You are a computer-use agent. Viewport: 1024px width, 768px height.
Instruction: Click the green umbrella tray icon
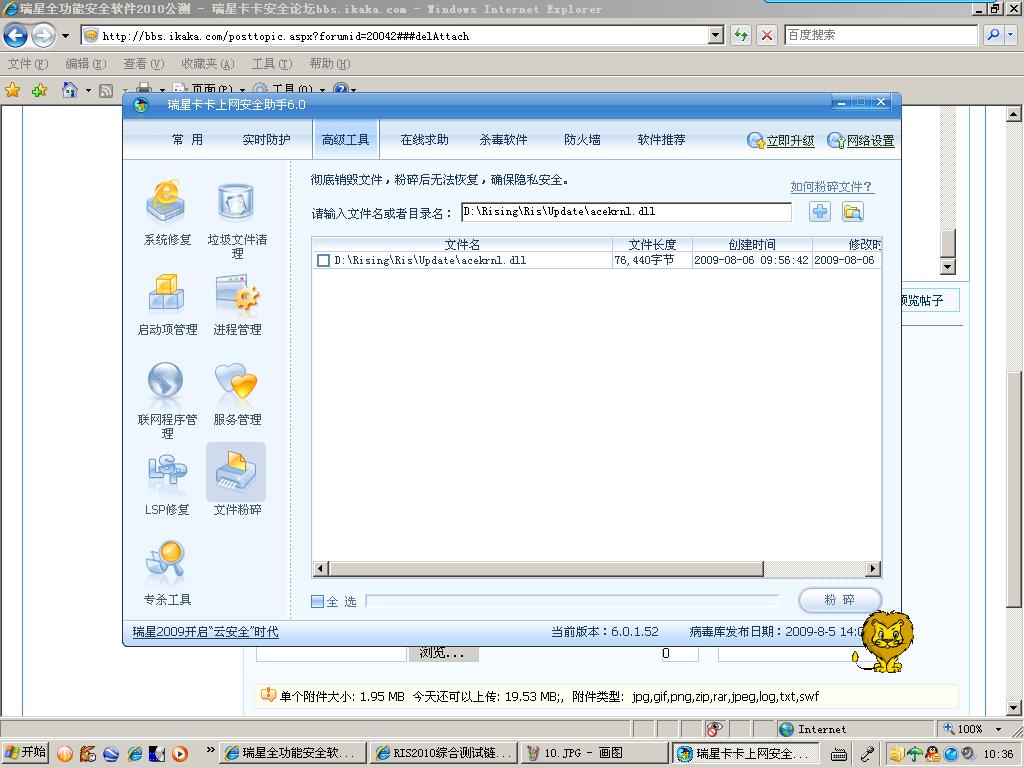[x=915, y=754]
